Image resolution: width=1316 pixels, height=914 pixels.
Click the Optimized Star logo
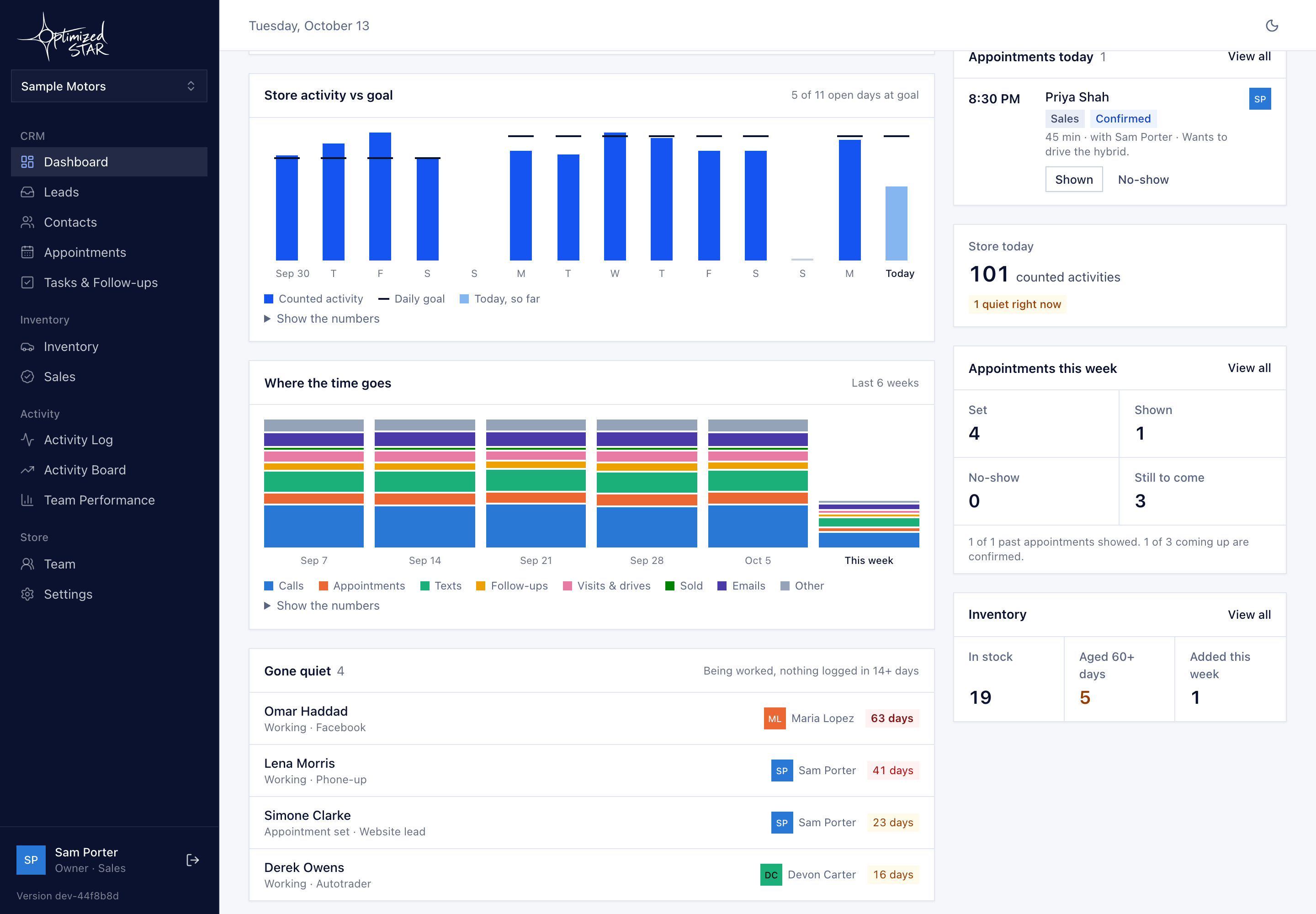point(64,37)
